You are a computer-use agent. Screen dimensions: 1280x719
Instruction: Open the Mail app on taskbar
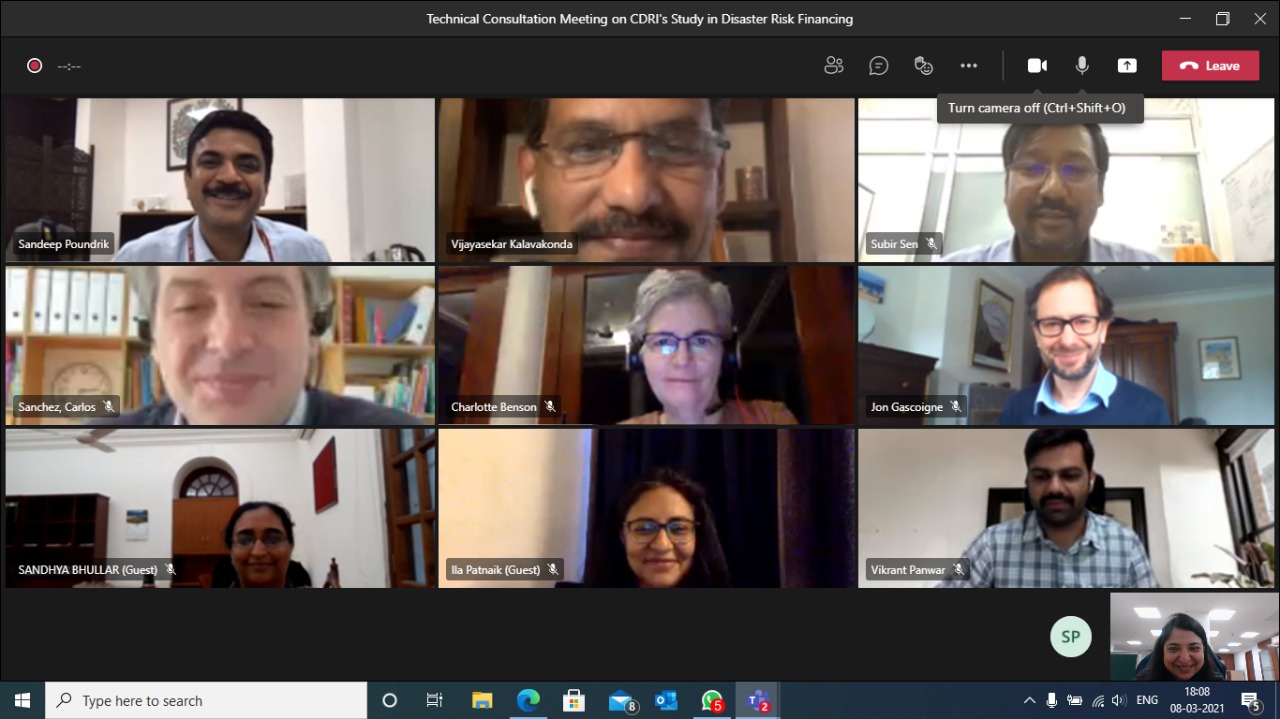point(621,700)
